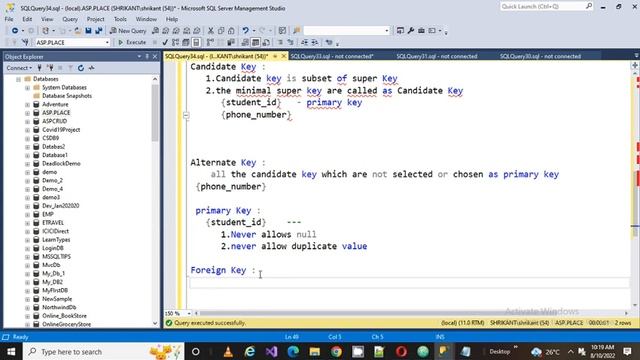Open the Tools menu
Viewport: 640px width, 360px height.
point(120,19)
